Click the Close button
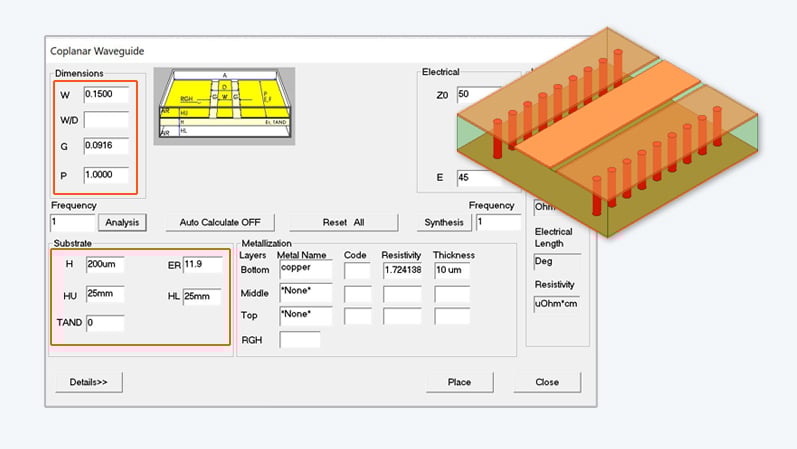Screen dimensions: 797x449 coord(547,382)
